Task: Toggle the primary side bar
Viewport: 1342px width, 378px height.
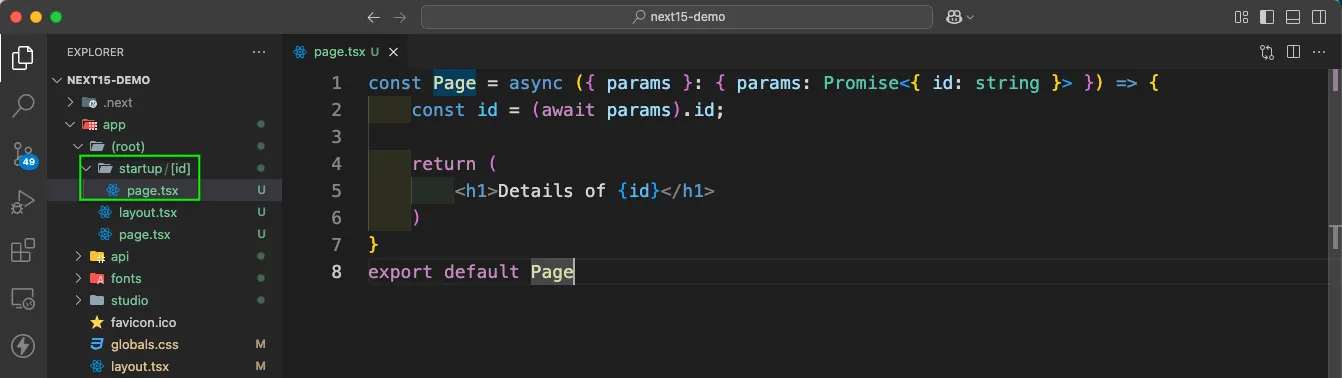Action: click(x=1267, y=17)
